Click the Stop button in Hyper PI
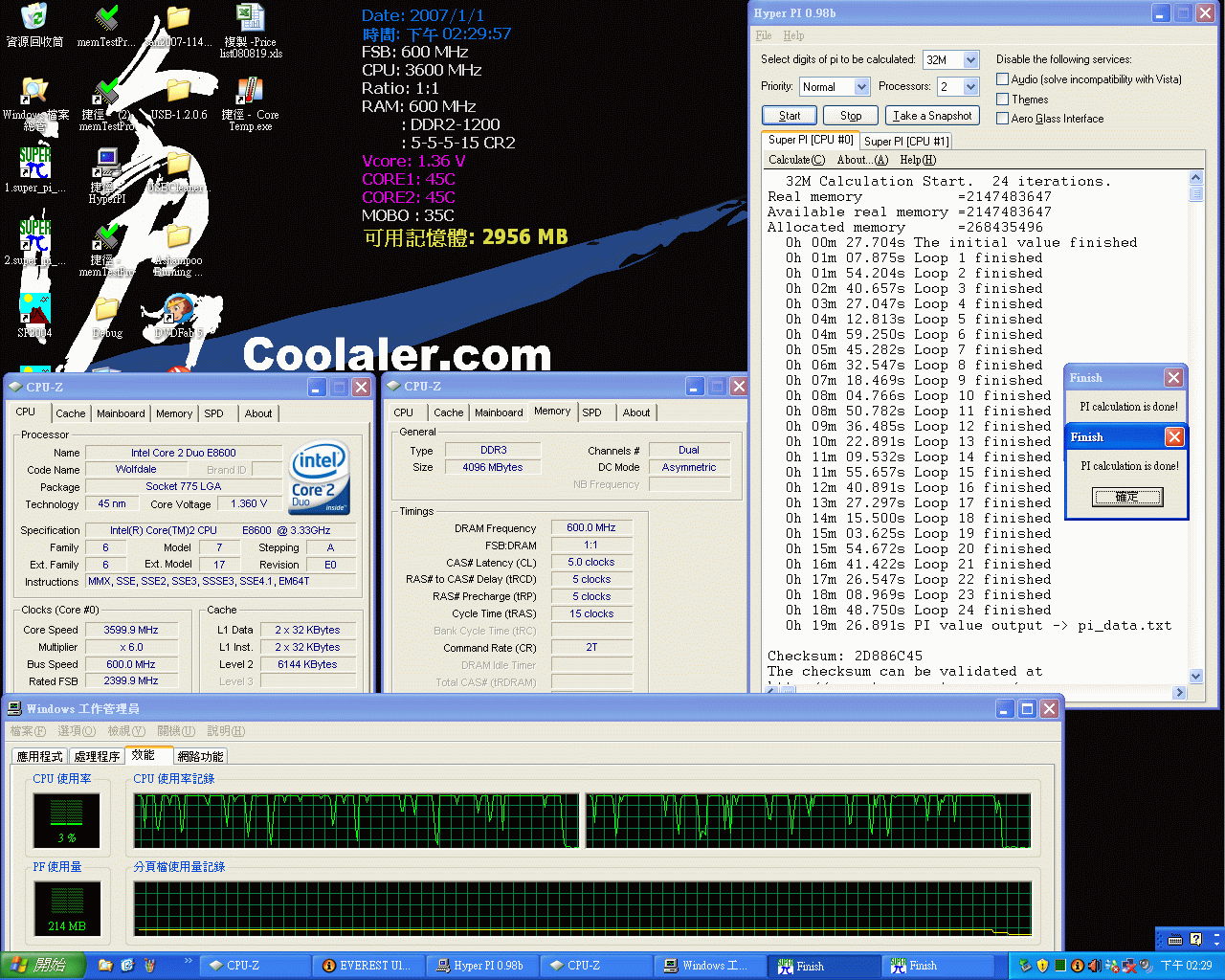Viewport: 1225px width, 980px height. pos(851,116)
